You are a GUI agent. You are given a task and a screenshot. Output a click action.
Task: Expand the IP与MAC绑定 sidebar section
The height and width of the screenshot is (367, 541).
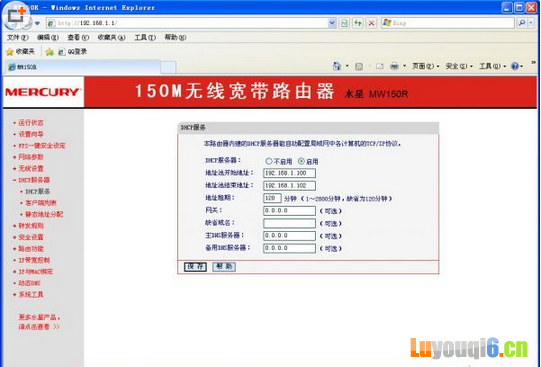point(33,272)
